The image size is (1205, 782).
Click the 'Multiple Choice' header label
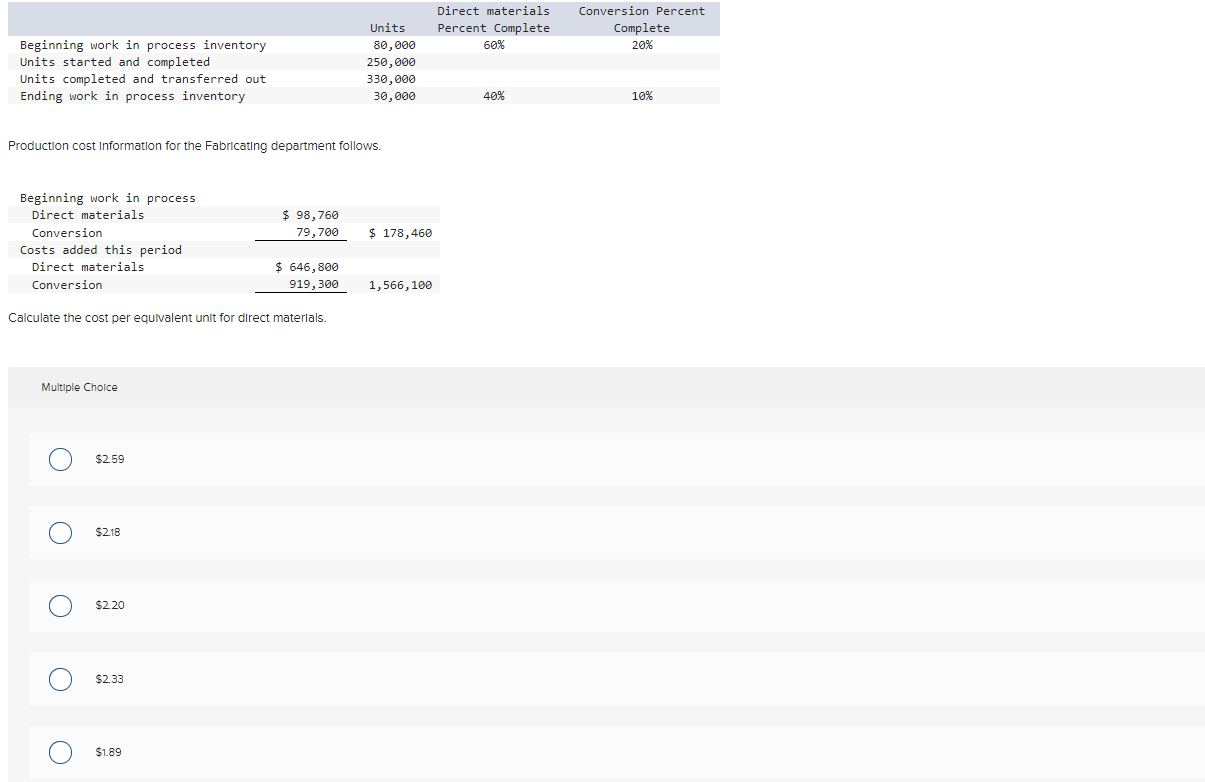pyautogui.click(x=79, y=387)
